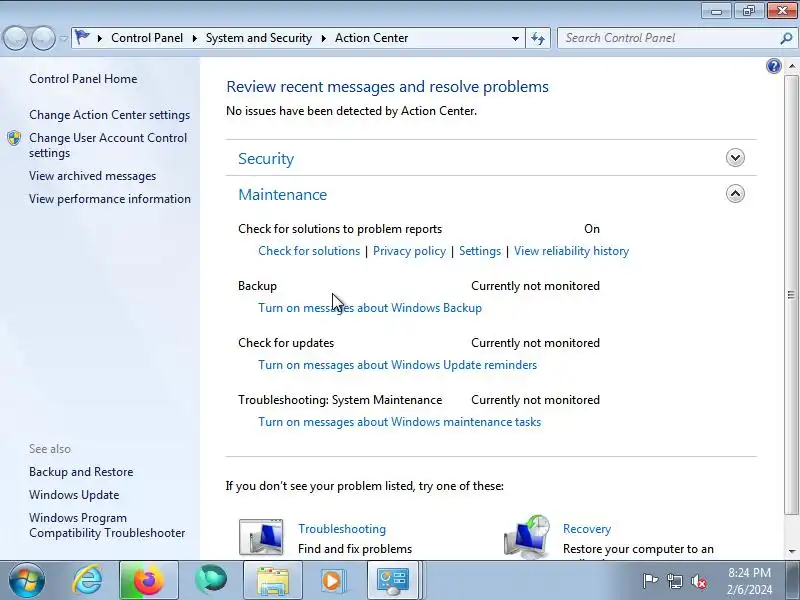800x600 pixels.
Task: Click the Control Panel taskbar button
Action: click(x=393, y=580)
